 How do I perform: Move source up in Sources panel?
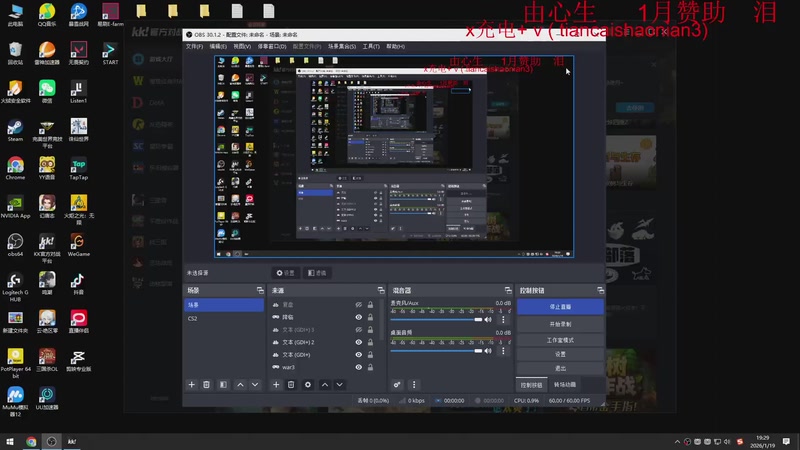point(324,385)
